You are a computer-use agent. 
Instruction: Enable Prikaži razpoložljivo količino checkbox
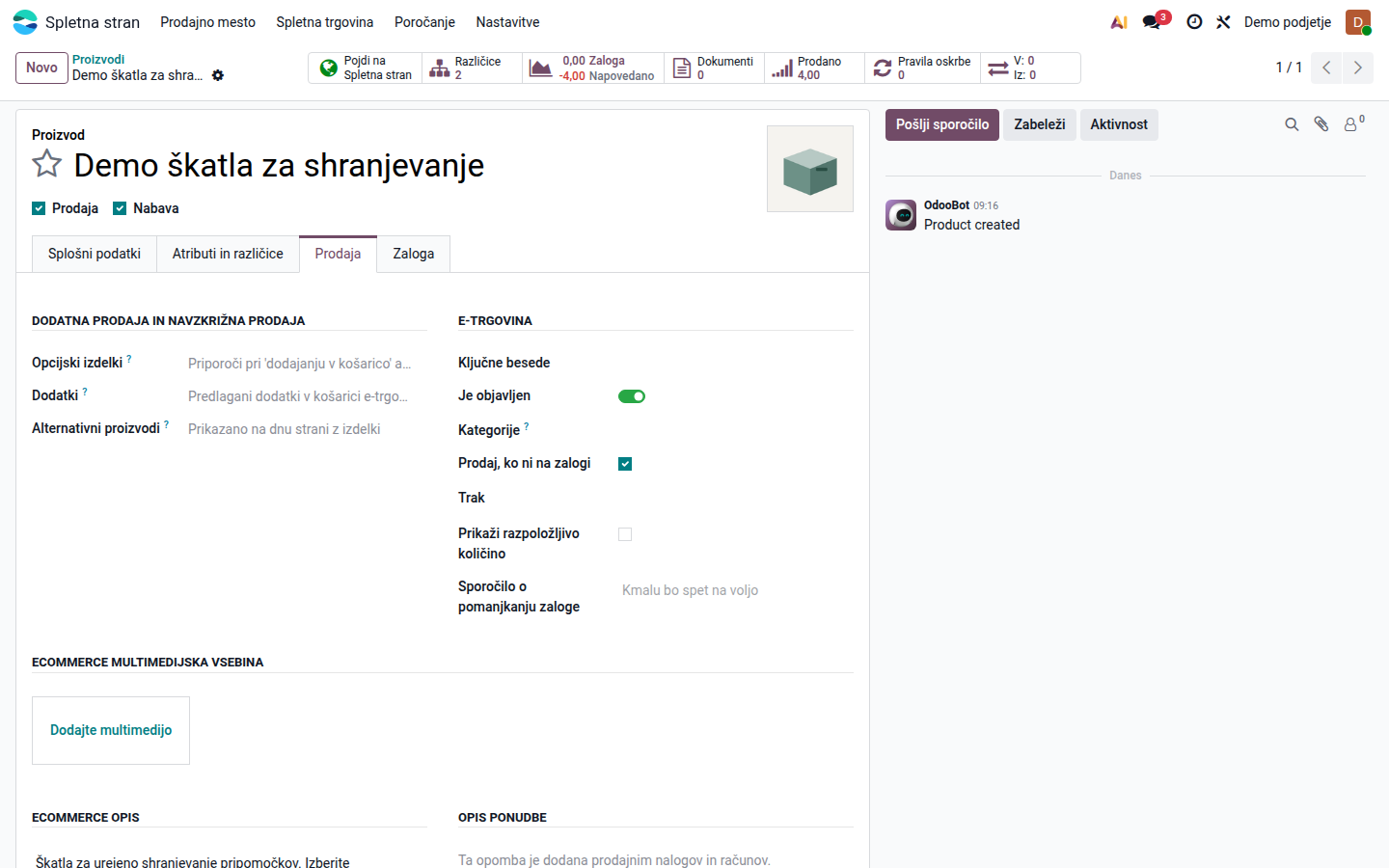point(625,534)
